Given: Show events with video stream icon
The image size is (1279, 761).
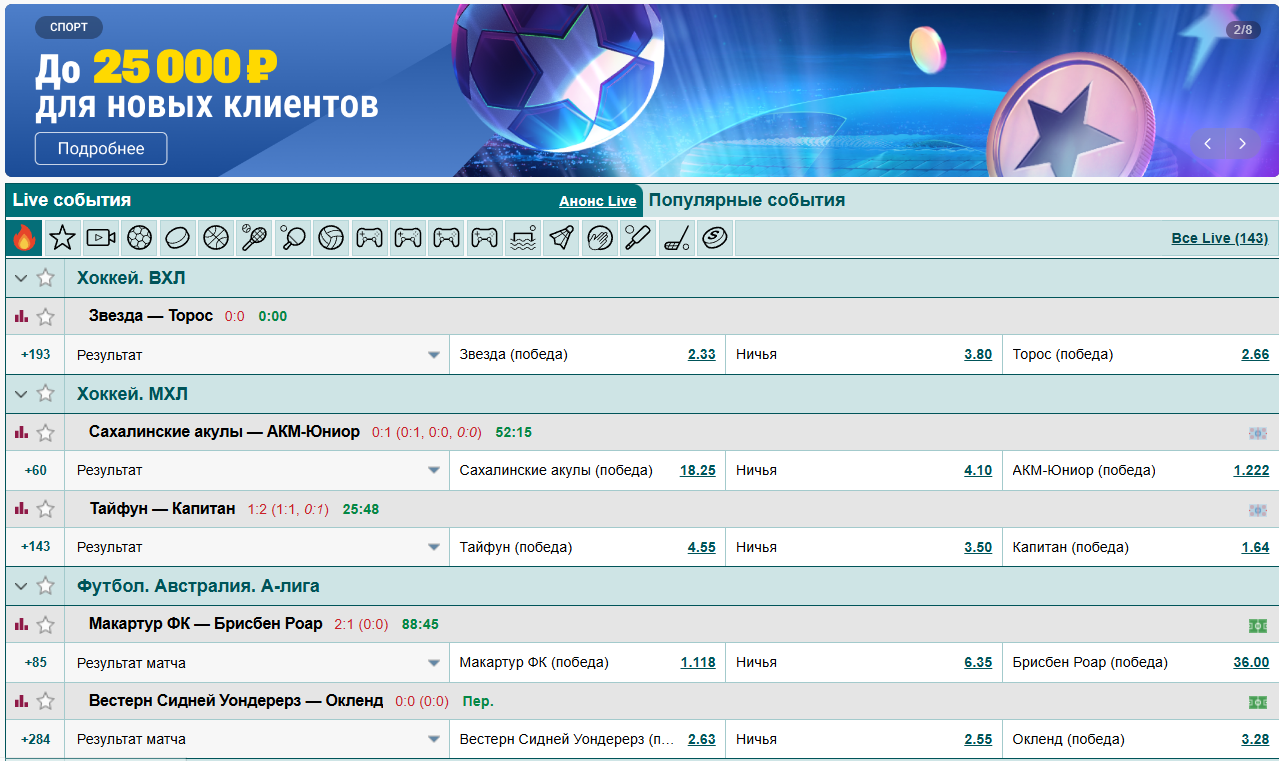Looking at the screenshot, I should 101,238.
